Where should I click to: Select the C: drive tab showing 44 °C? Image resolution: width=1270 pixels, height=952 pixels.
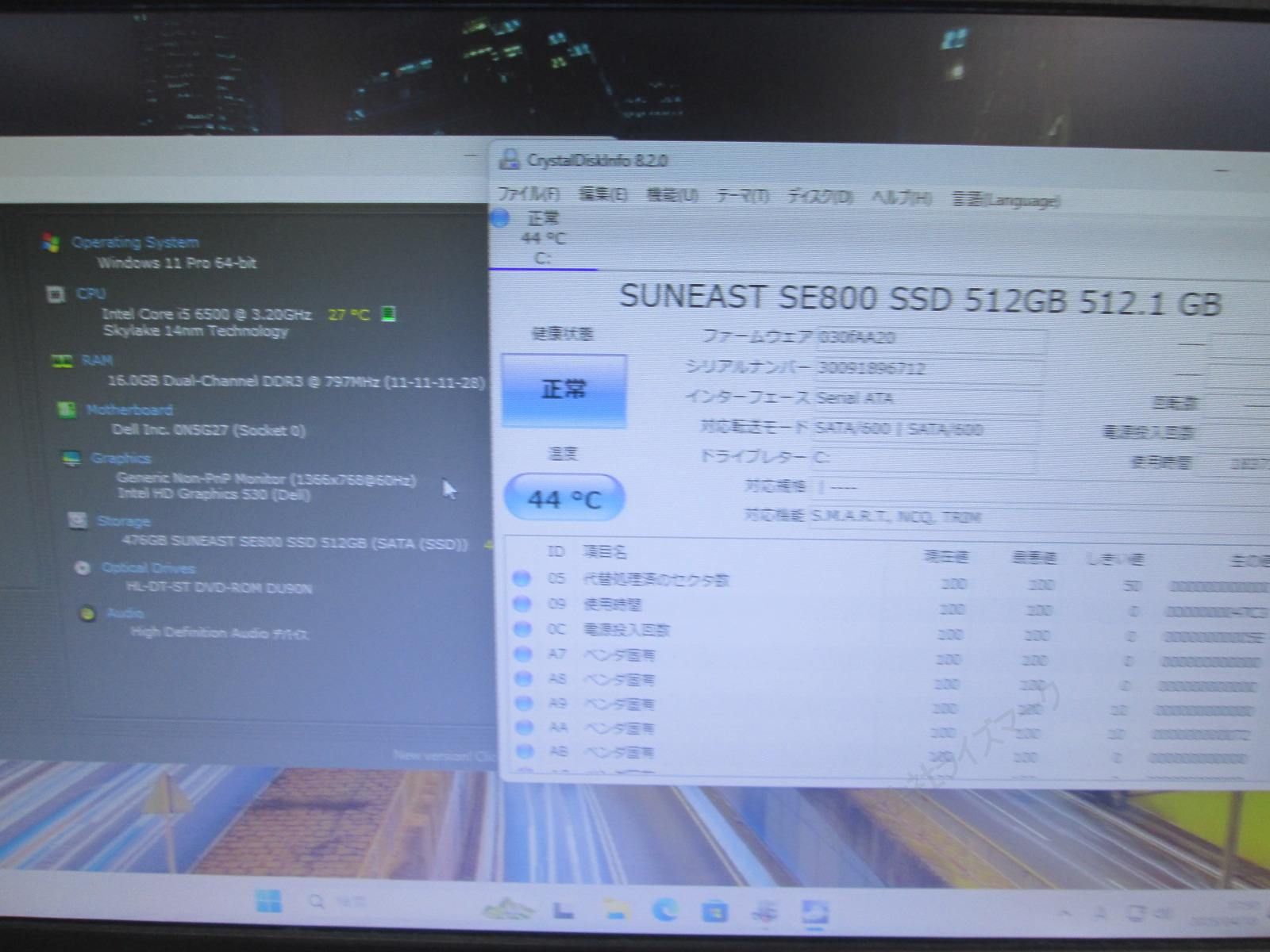click(x=543, y=237)
